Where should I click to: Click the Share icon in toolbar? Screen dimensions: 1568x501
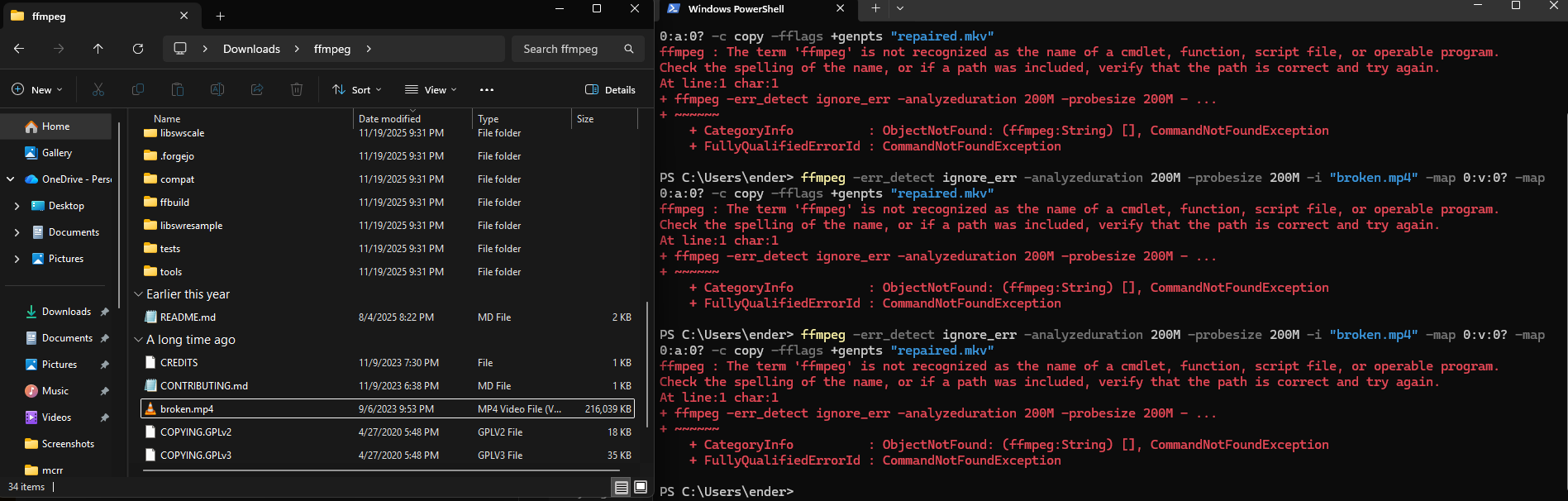257,89
